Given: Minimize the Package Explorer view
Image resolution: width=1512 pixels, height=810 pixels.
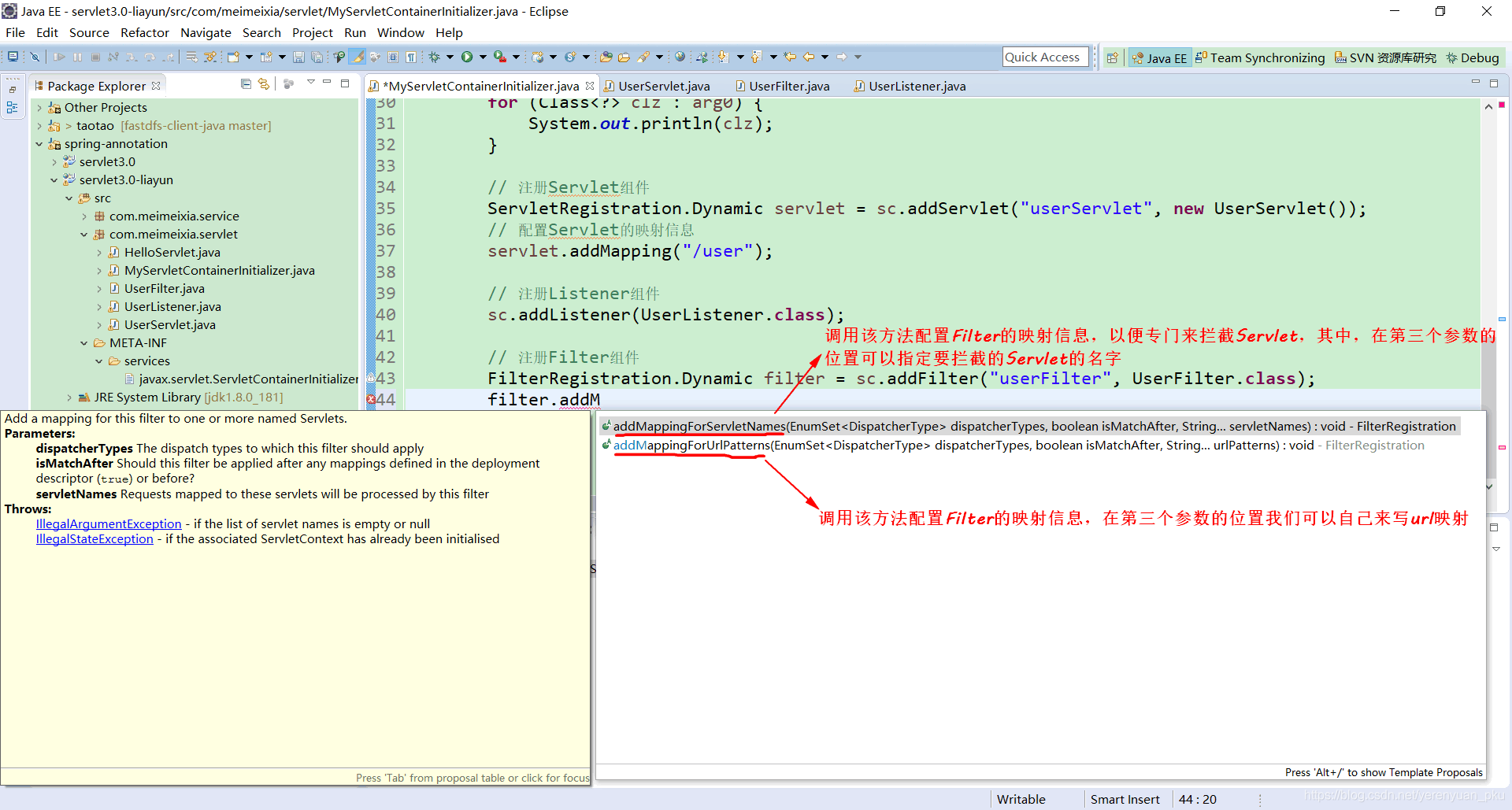Looking at the screenshot, I should [327, 83].
